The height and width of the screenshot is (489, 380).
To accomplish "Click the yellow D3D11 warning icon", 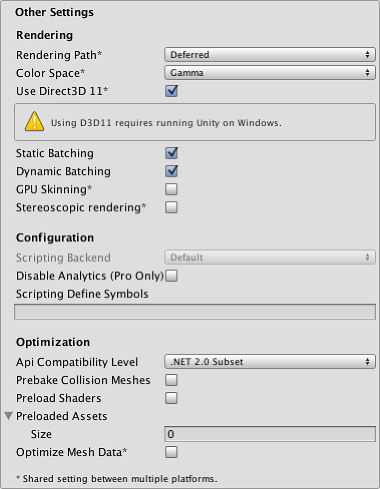I will pos(34,121).
